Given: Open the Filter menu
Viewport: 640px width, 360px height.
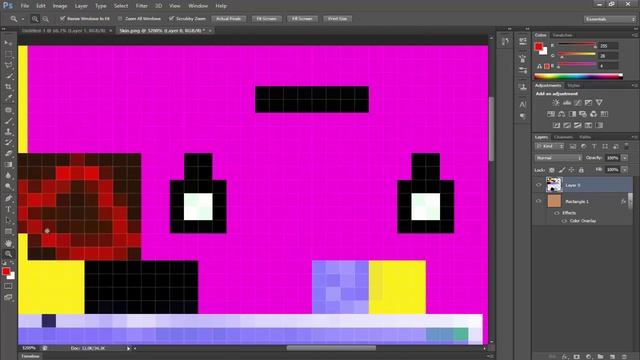Looking at the screenshot, I should tap(142, 6).
